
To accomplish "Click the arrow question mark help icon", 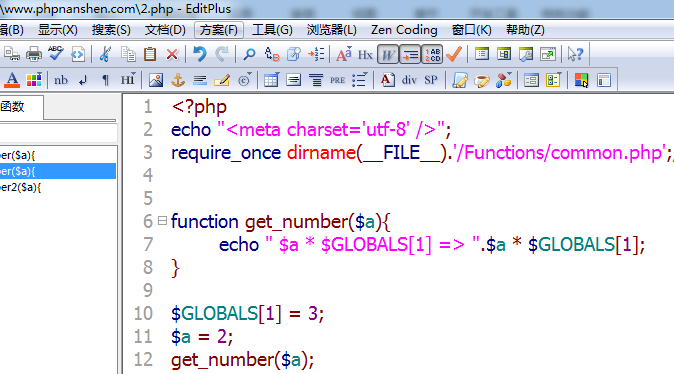I will pyautogui.click(x=575, y=54).
